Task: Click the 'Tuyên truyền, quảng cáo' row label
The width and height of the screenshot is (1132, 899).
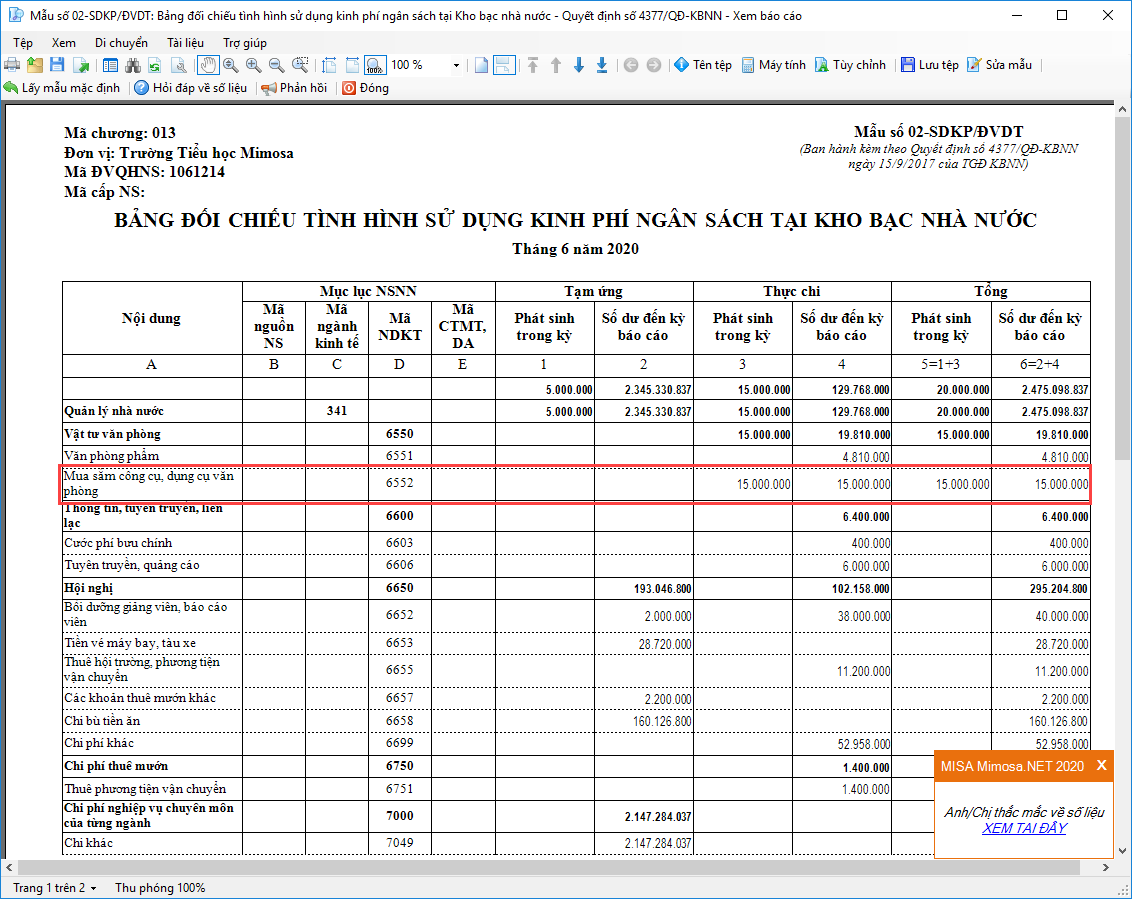Action: pos(131,565)
